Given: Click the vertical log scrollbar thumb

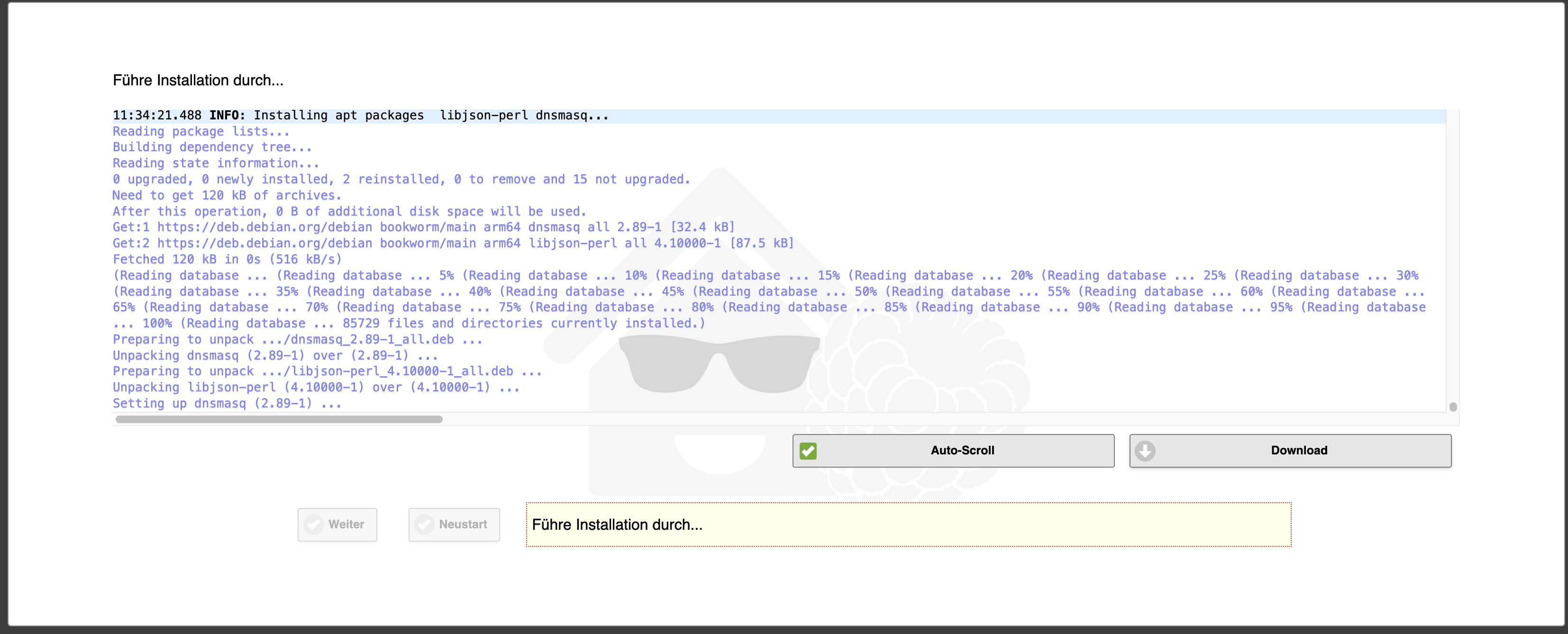Looking at the screenshot, I should point(1453,407).
